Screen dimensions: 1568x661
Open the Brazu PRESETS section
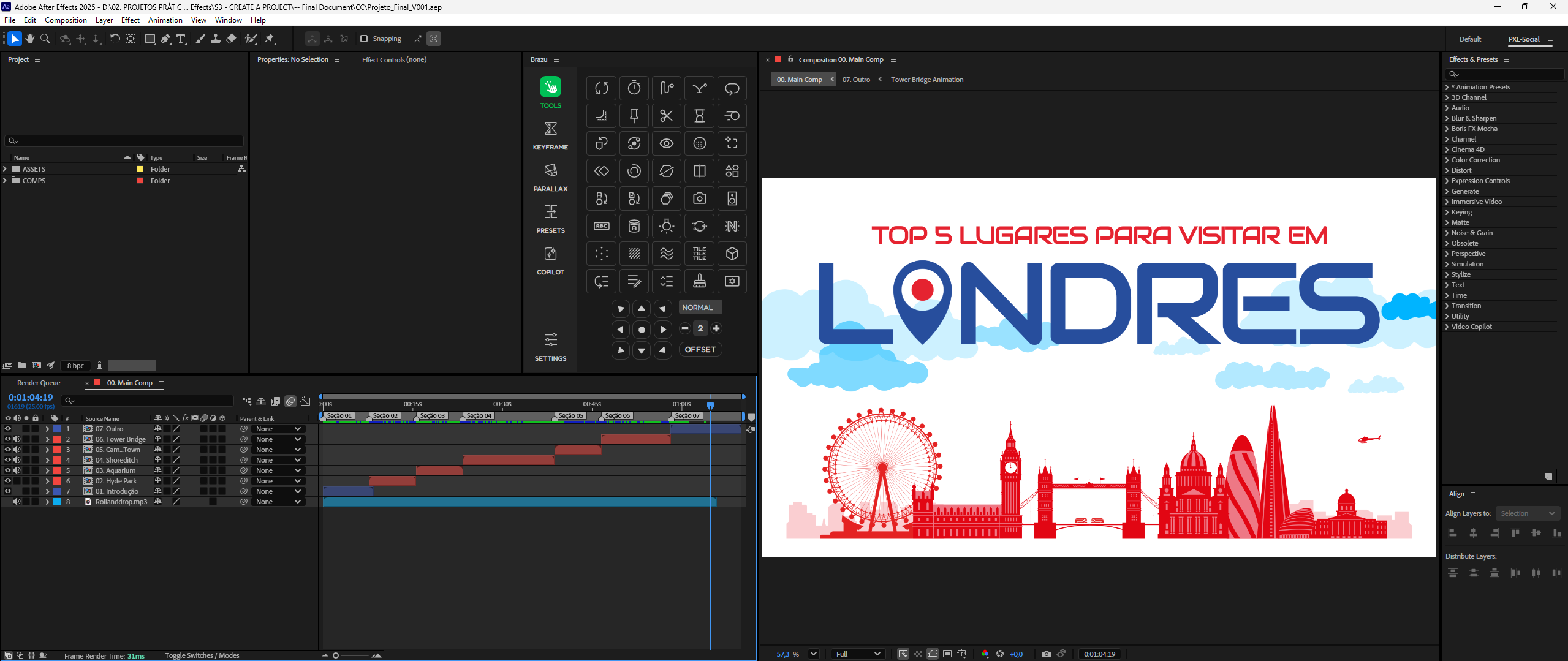click(550, 219)
